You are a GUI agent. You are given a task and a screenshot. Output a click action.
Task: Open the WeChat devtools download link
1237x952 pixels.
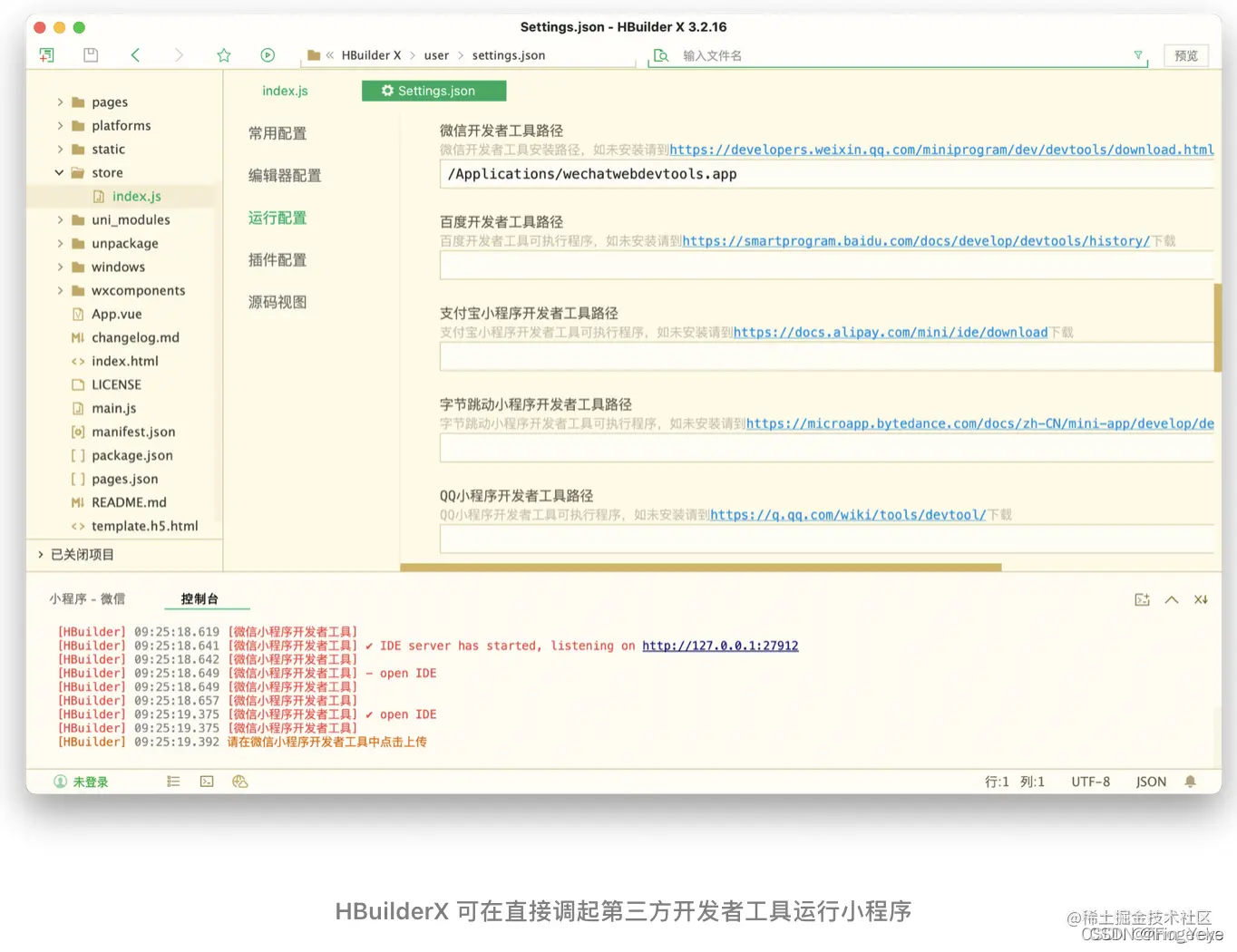[941, 151]
